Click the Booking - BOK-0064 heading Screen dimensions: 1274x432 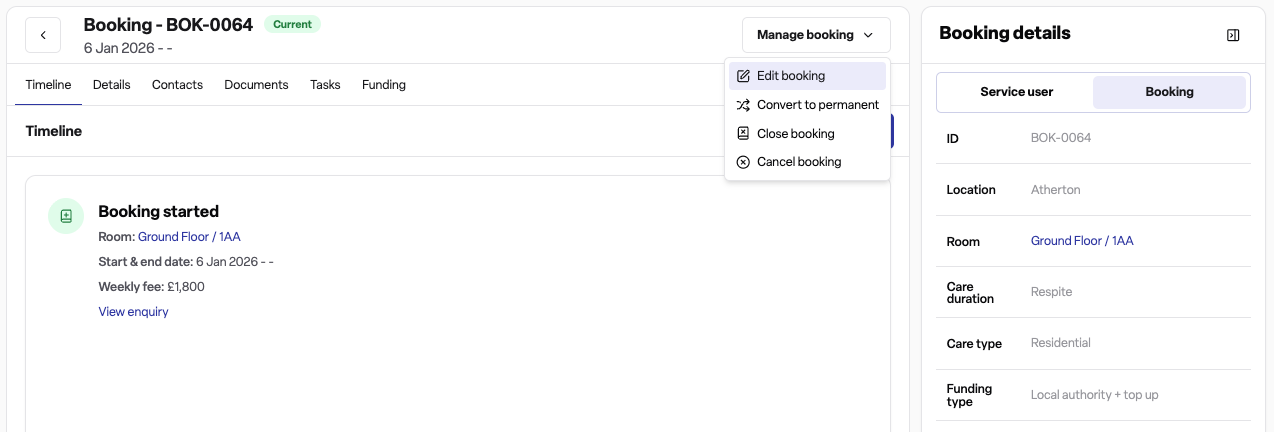tap(168, 25)
